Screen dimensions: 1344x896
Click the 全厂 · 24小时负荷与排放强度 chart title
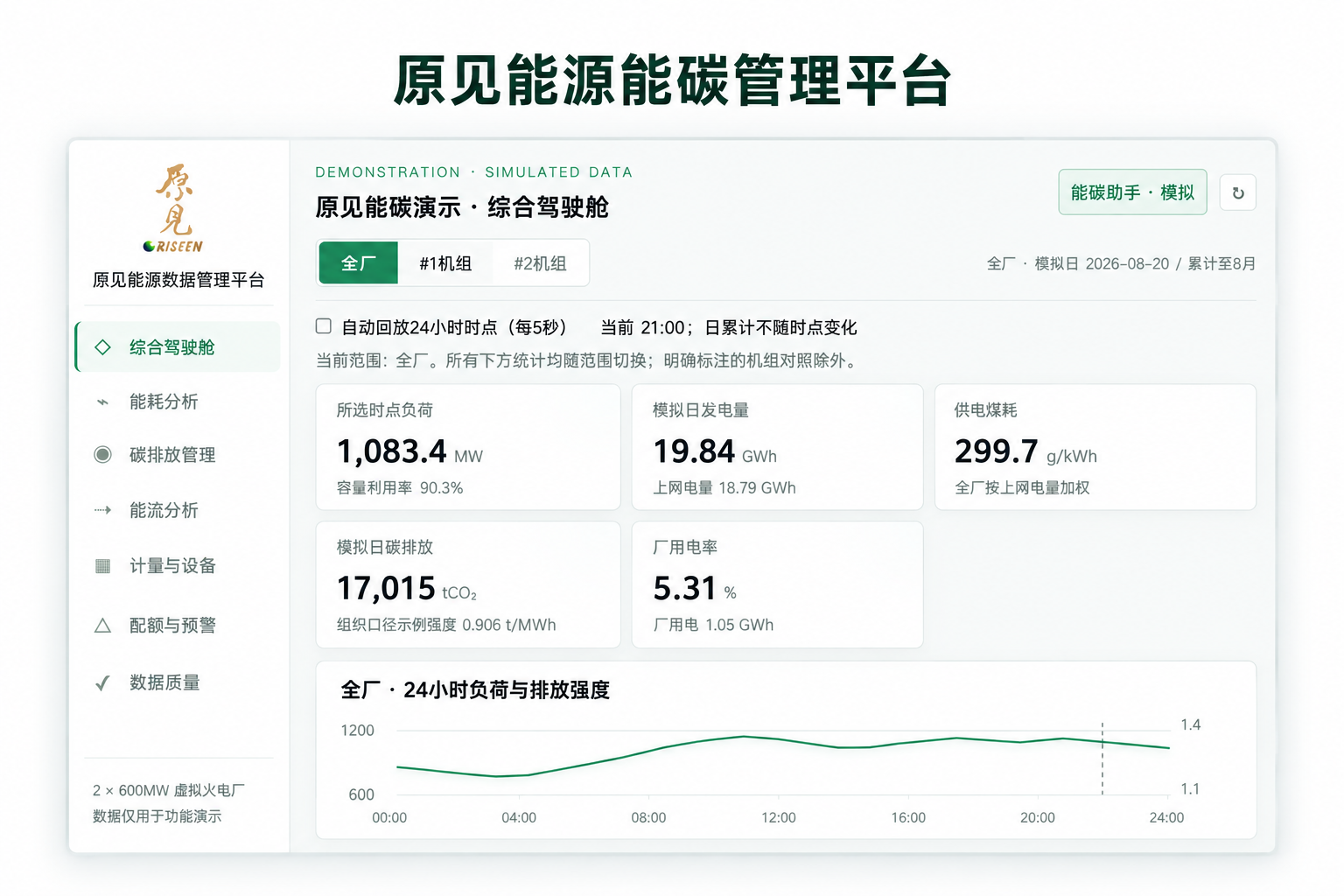pyautogui.click(x=475, y=690)
